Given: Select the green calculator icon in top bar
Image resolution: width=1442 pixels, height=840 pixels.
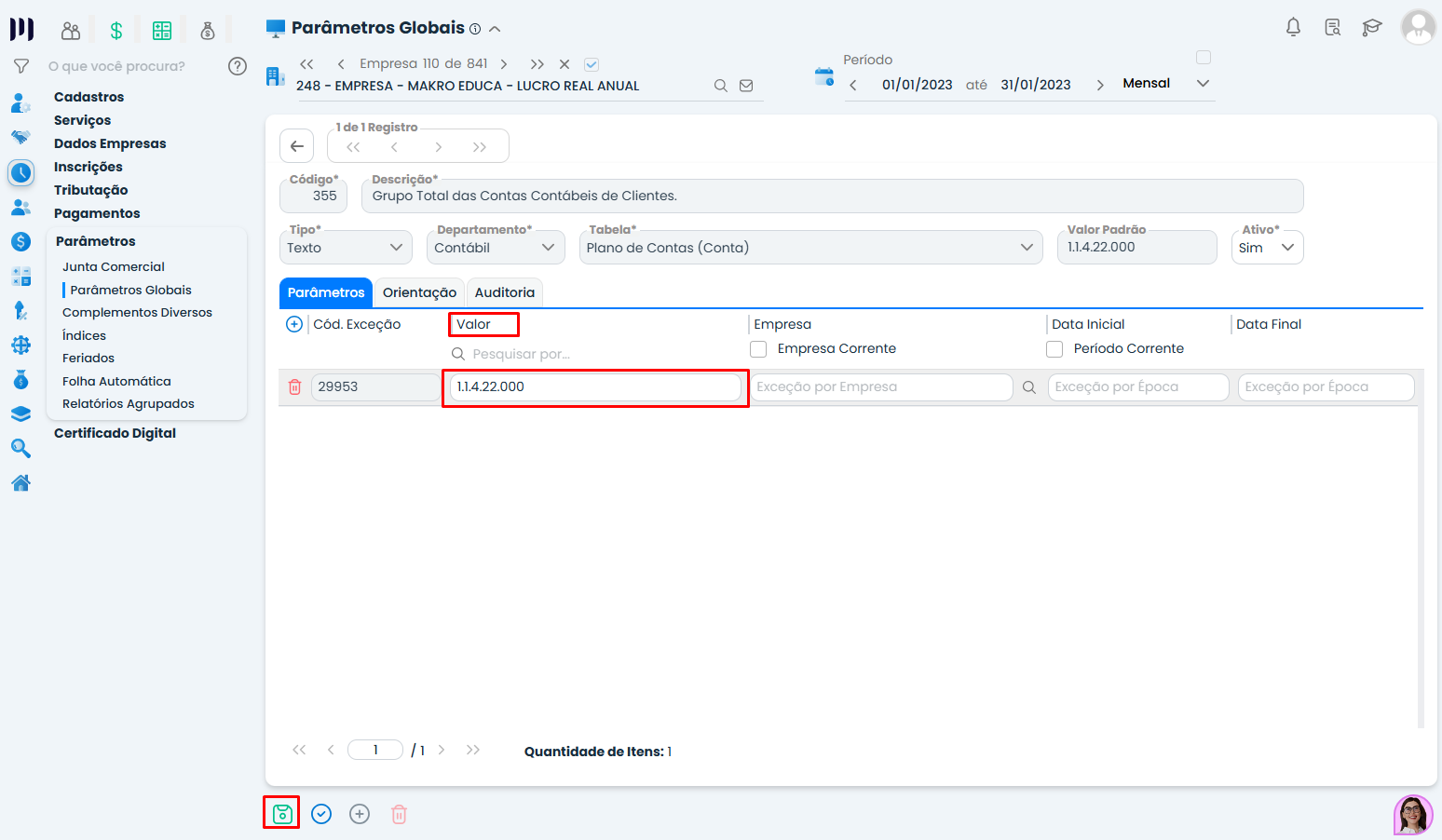Looking at the screenshot, I should point(162,30).
